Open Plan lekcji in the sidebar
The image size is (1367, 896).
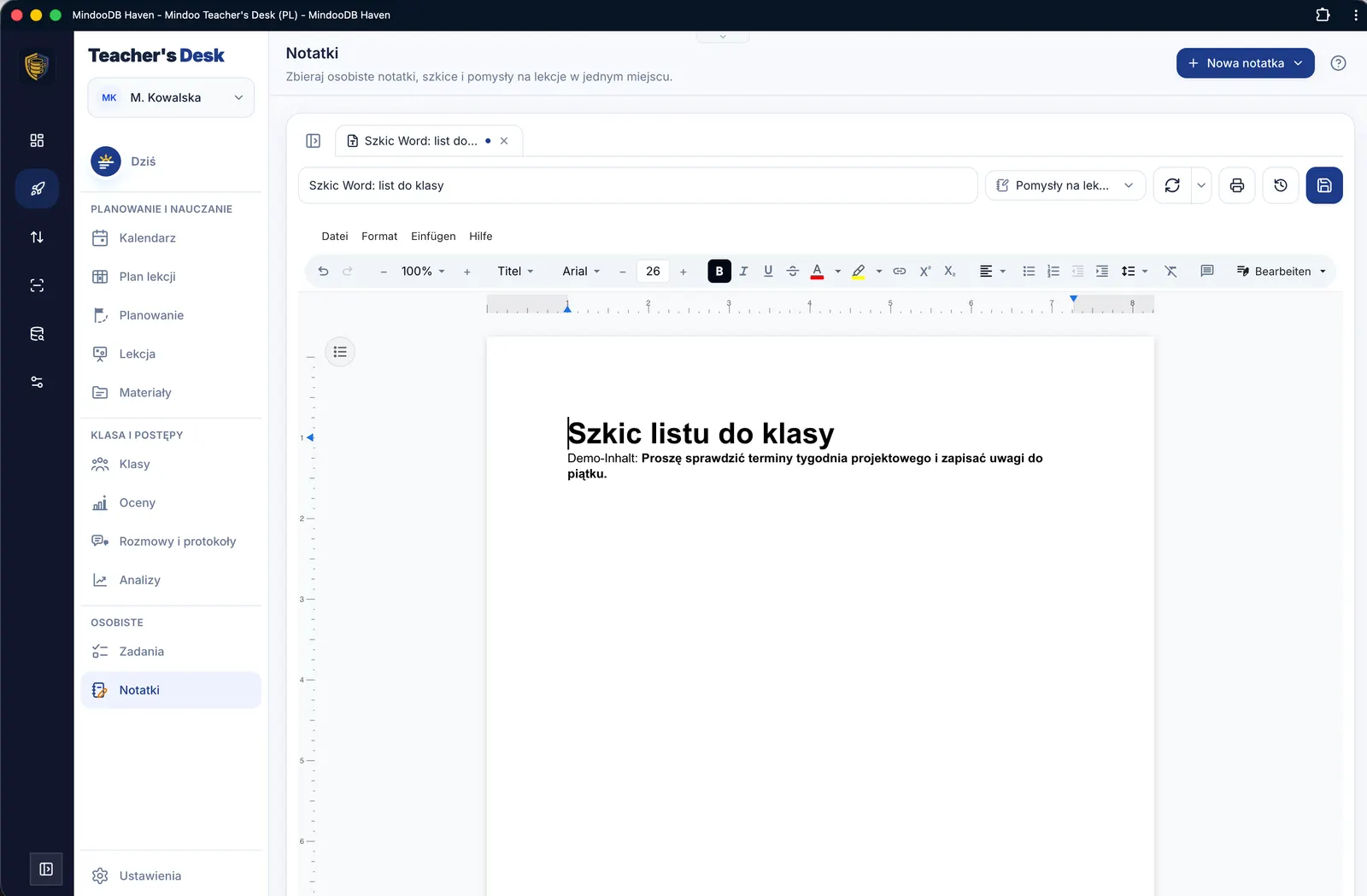[x=171, y=277]
